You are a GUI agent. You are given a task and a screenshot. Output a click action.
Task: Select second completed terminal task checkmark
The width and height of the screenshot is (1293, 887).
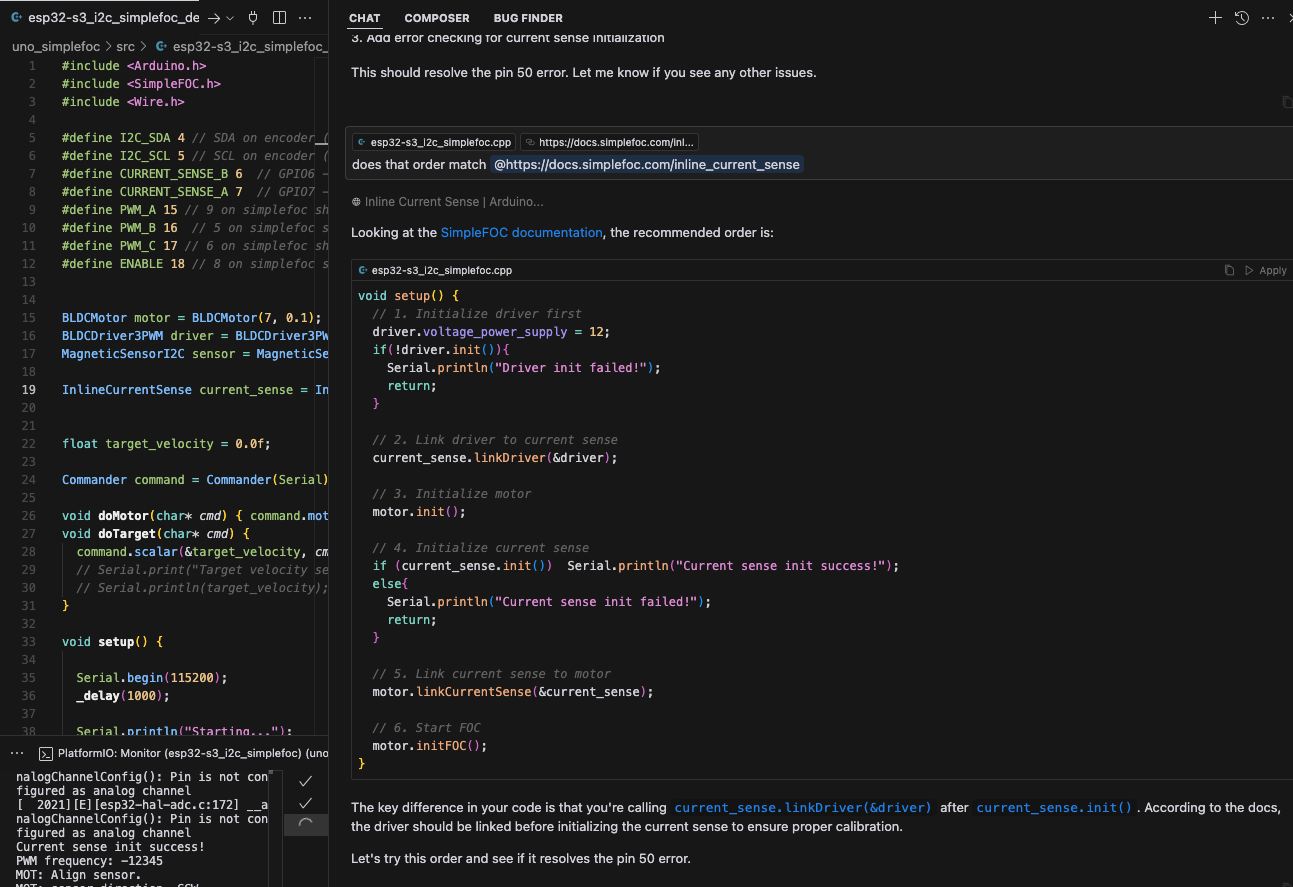tap(306, 802)
